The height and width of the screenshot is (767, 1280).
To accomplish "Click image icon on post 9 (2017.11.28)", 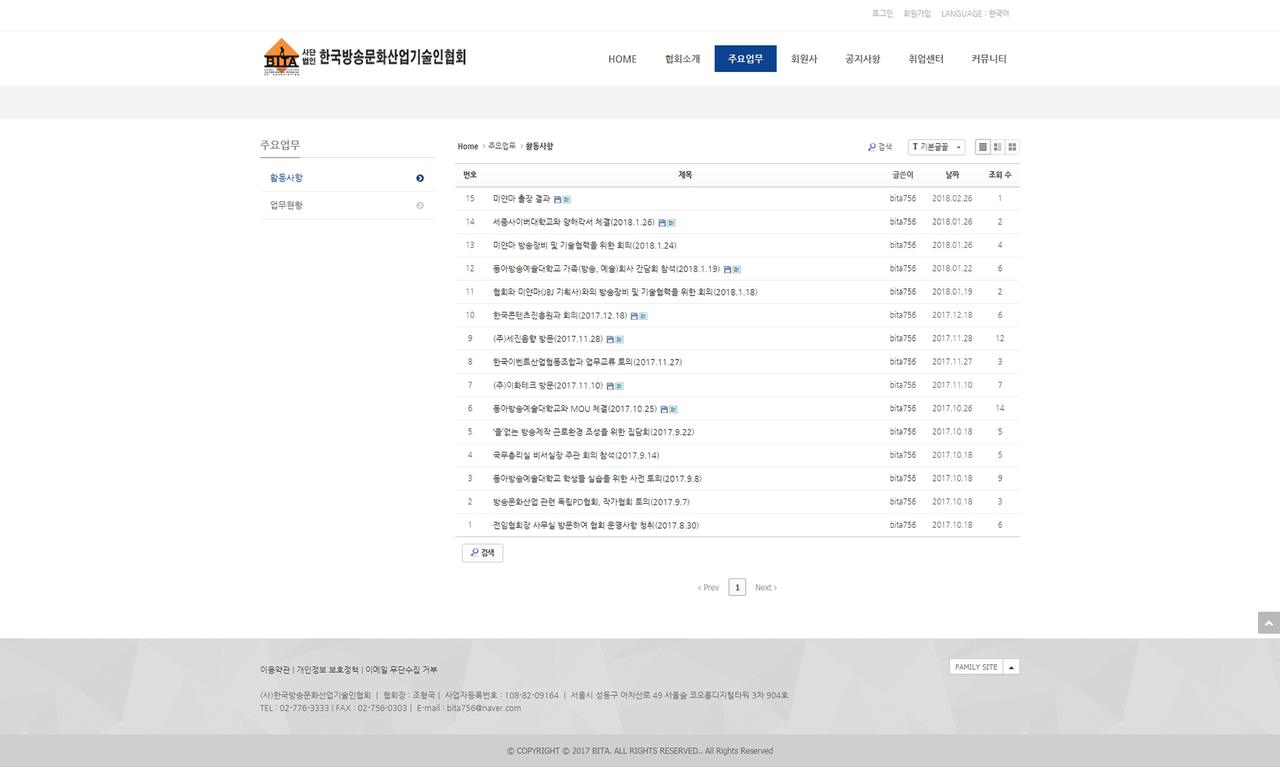I will pyautogui.click(x=619, y=339).
